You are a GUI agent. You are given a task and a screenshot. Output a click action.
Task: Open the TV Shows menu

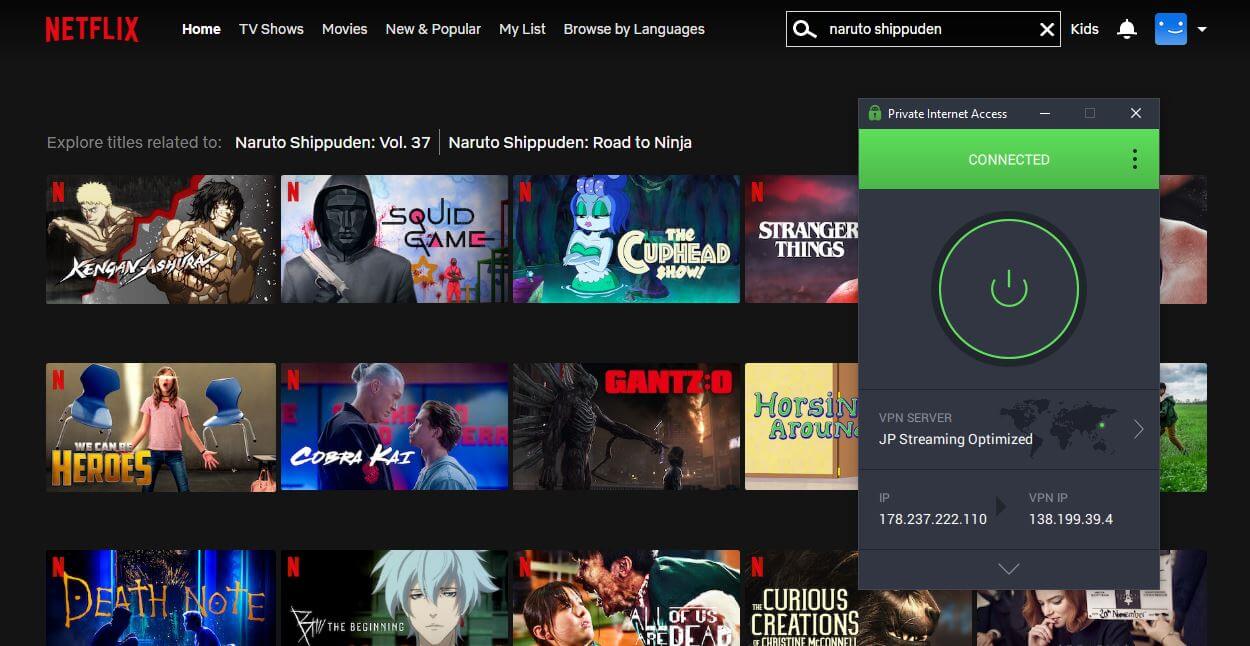pos(271,29)
